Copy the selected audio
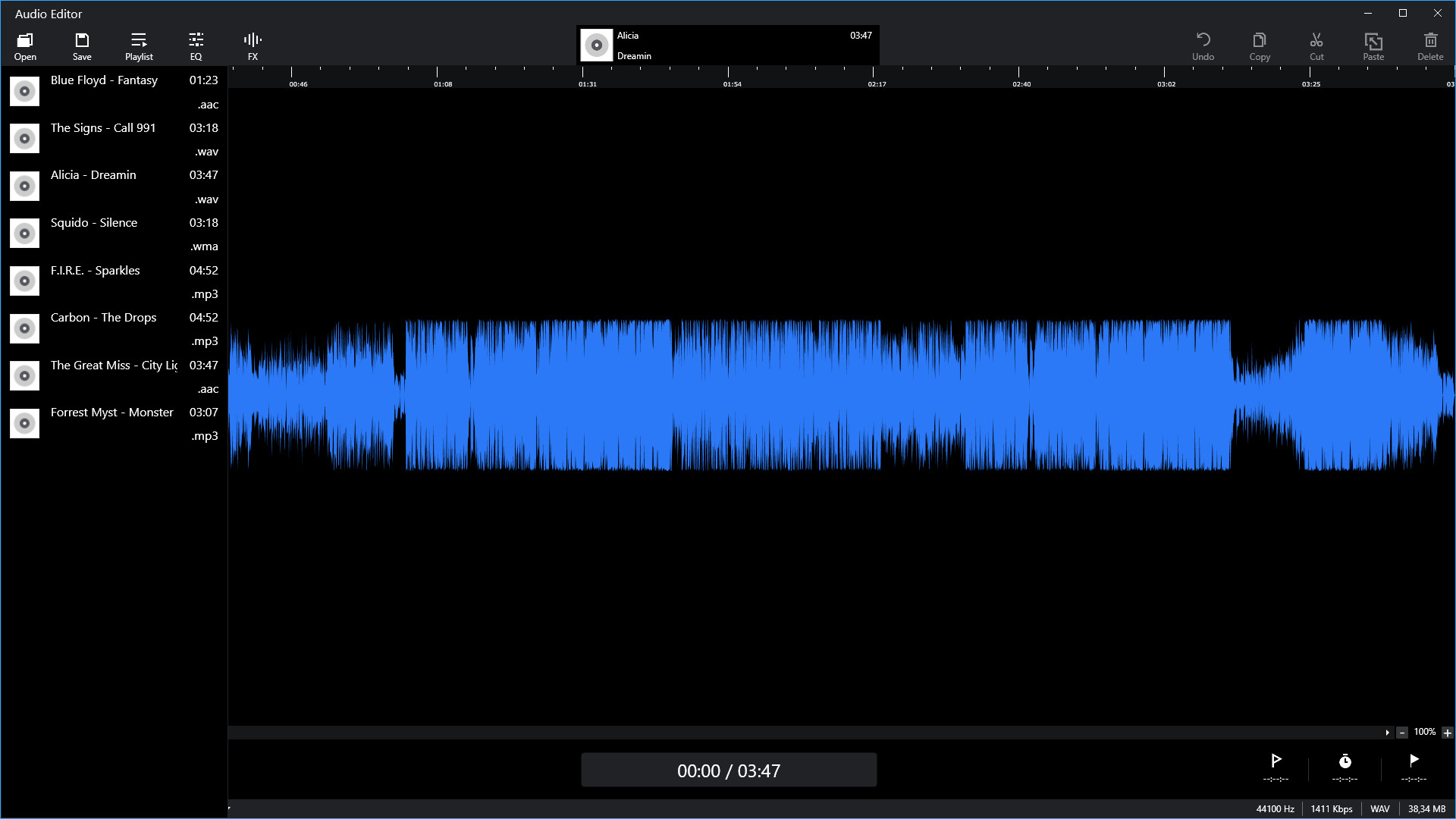The height and width of the screenshot is (819, 1456). (1260, 45)
